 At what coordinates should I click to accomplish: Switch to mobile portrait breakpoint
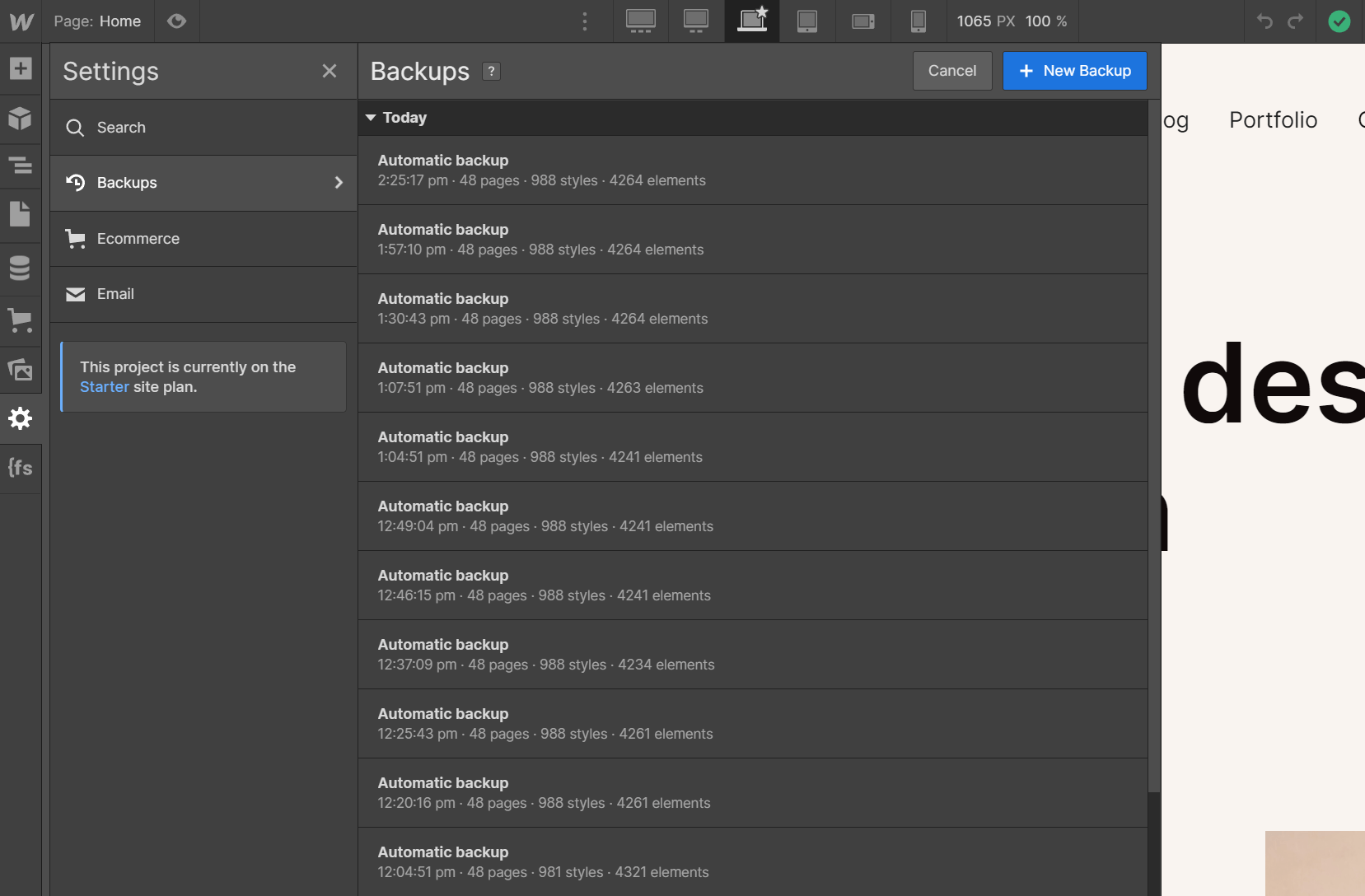click(919, 21)
